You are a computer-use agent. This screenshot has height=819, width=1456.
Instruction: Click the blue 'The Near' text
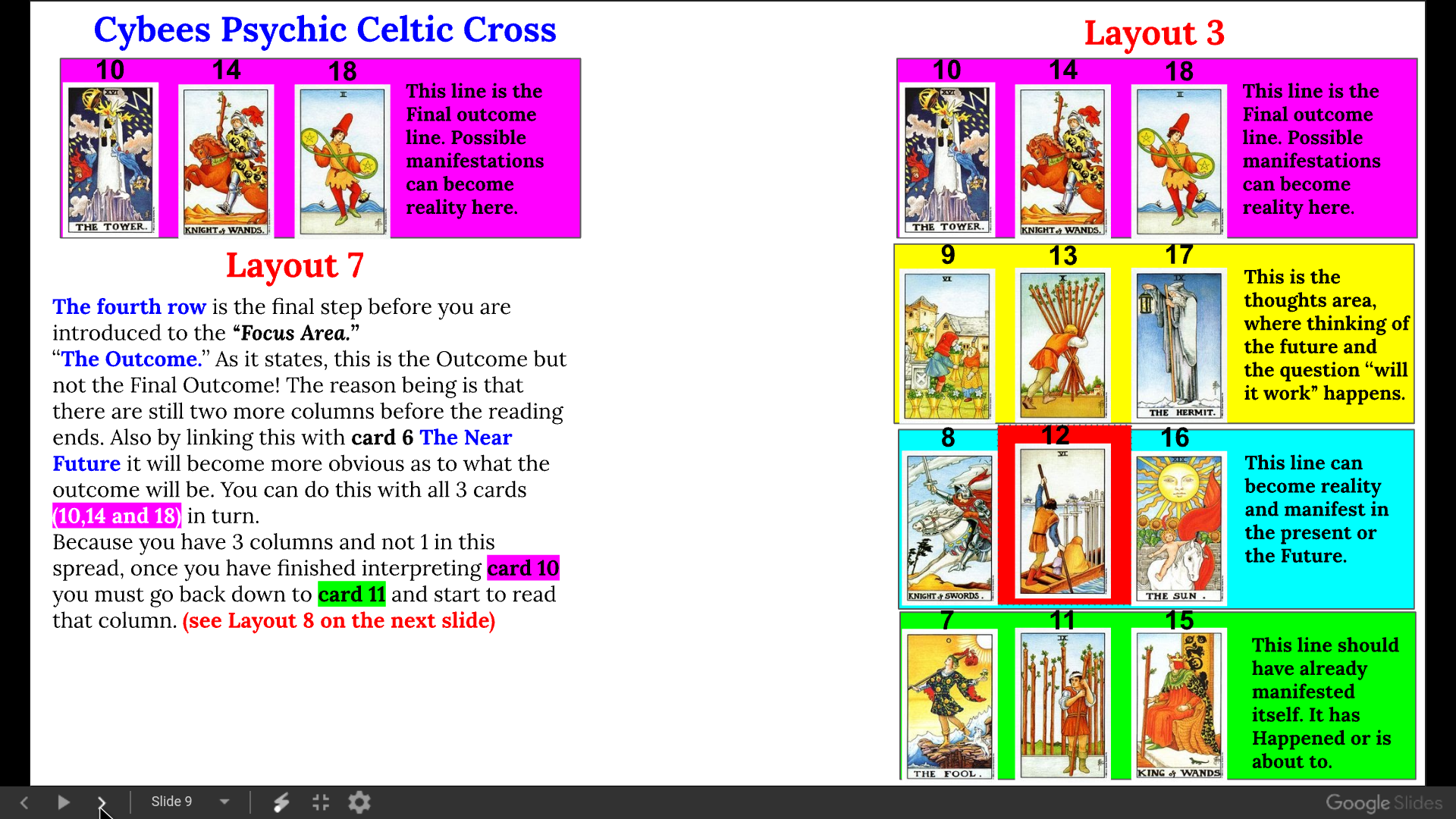(x=466, y=438)
